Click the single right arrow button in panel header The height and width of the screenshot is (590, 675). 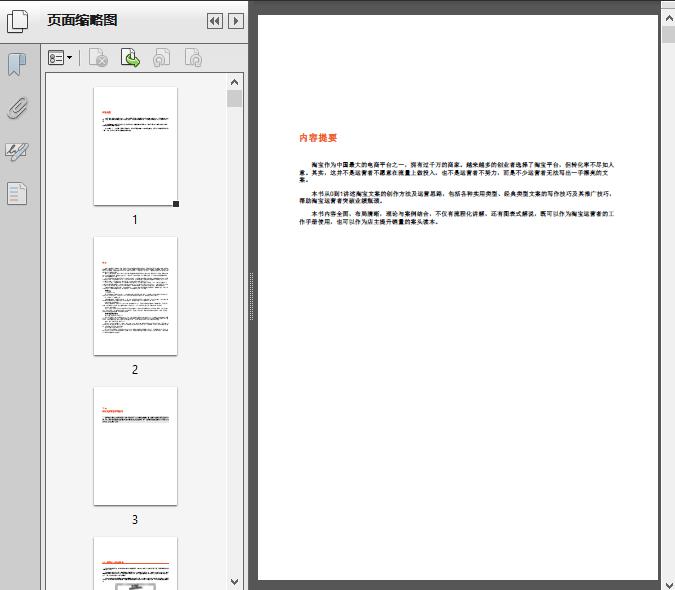(x=236, y=21)
